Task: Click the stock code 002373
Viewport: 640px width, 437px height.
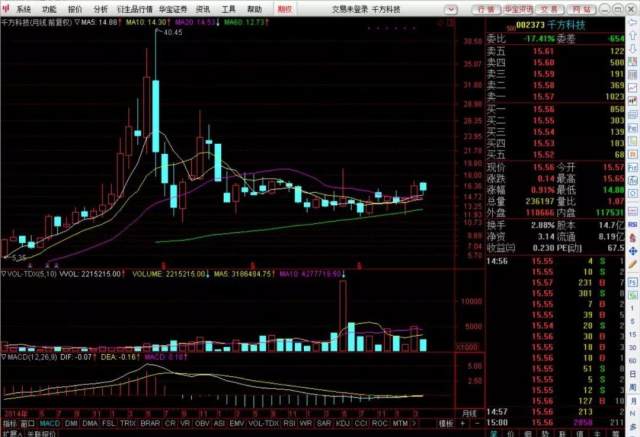Action: [x=530, y=25]
